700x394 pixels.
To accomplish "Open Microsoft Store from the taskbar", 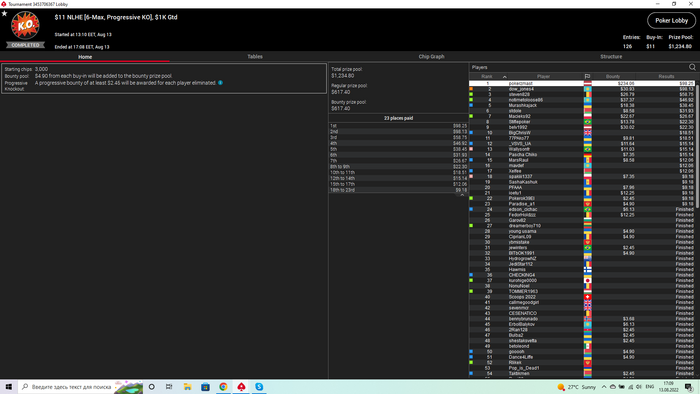I will [205, 387].
